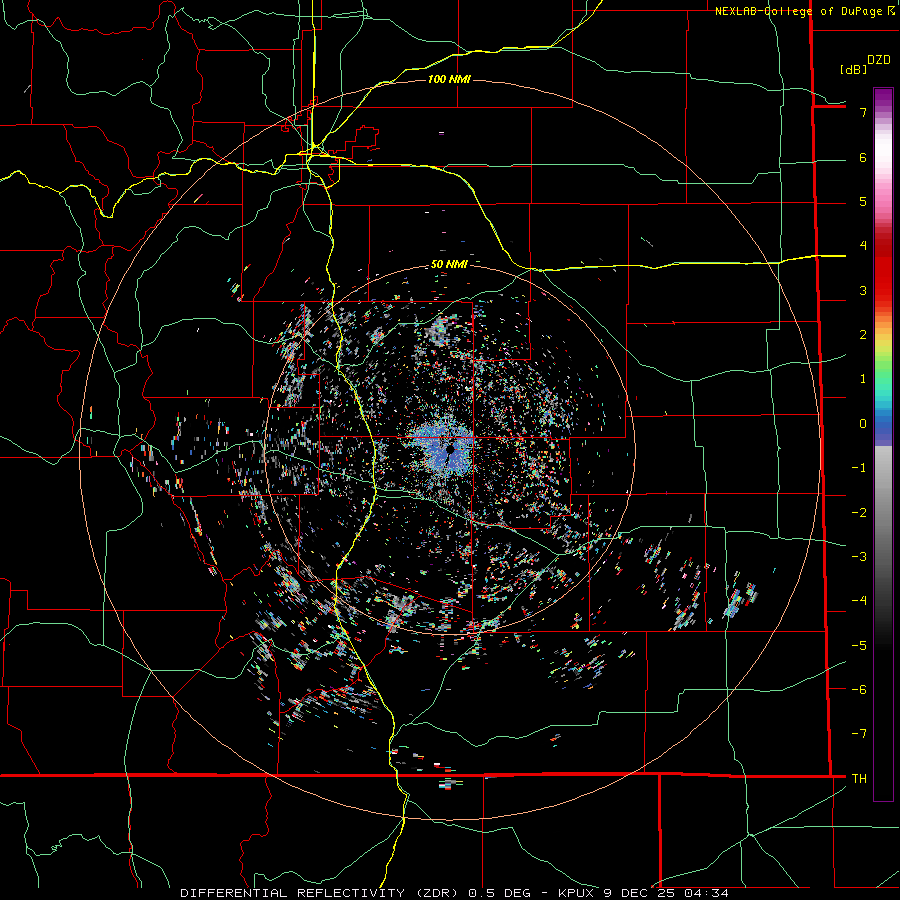
Task: Click the 100 NMI range ring label
Action: [x=449, y=79]
